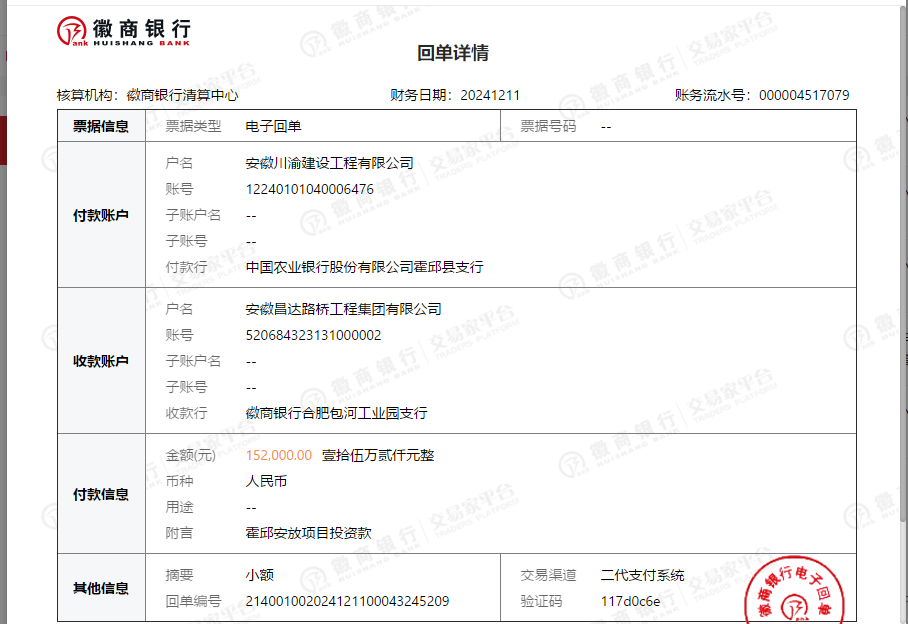Click the payer bank 中国农业银行 霍邱县支行

pos(364,267)
